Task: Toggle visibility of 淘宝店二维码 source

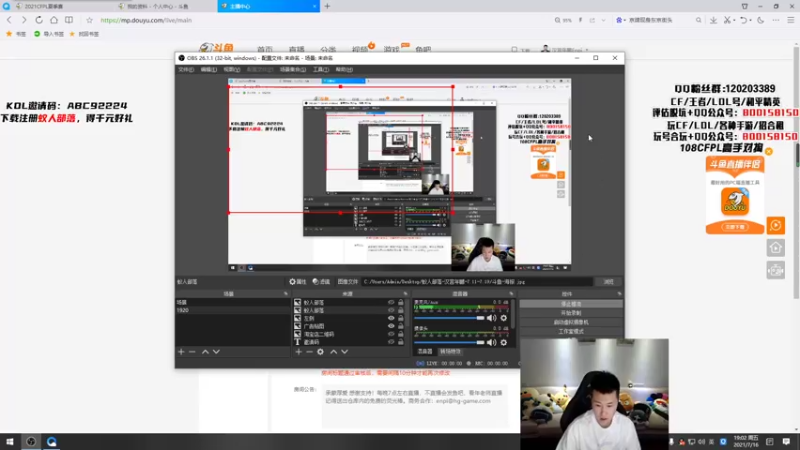Action: click(x=391, y=334)
